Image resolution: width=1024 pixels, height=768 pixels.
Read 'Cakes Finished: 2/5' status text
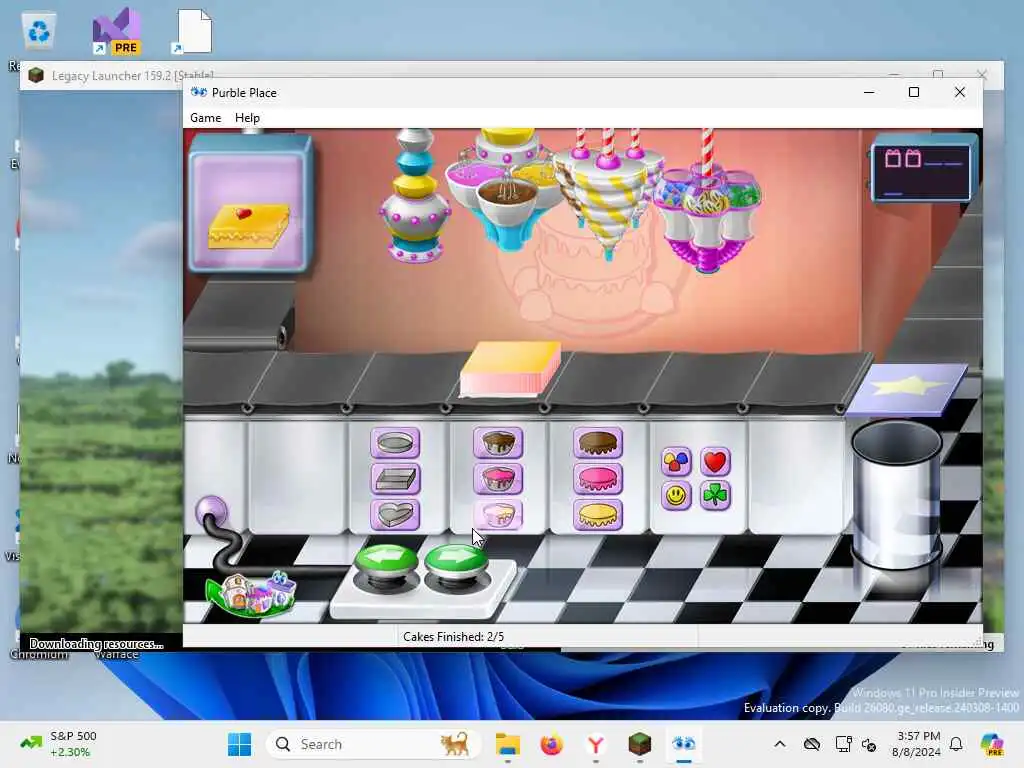(453, 636)
